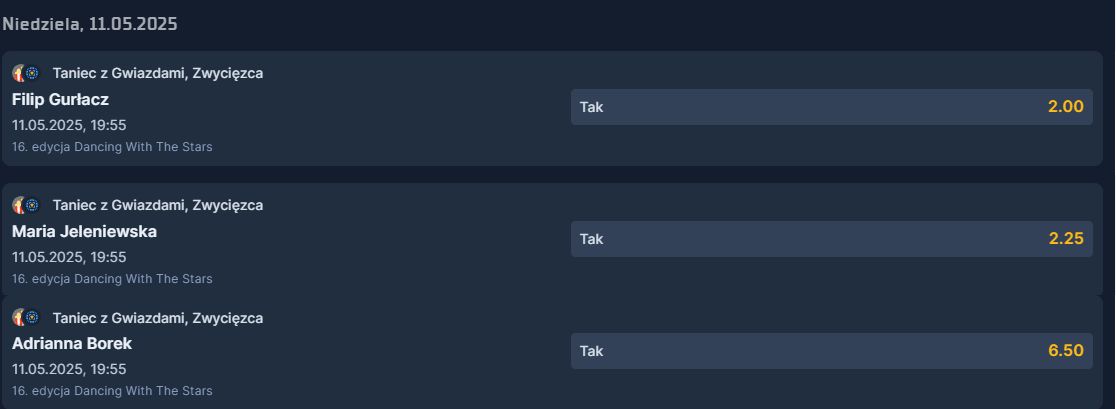Click the 16. edycja description under Adrianna Borek
1116x409 pixels.
pos(112,391)
